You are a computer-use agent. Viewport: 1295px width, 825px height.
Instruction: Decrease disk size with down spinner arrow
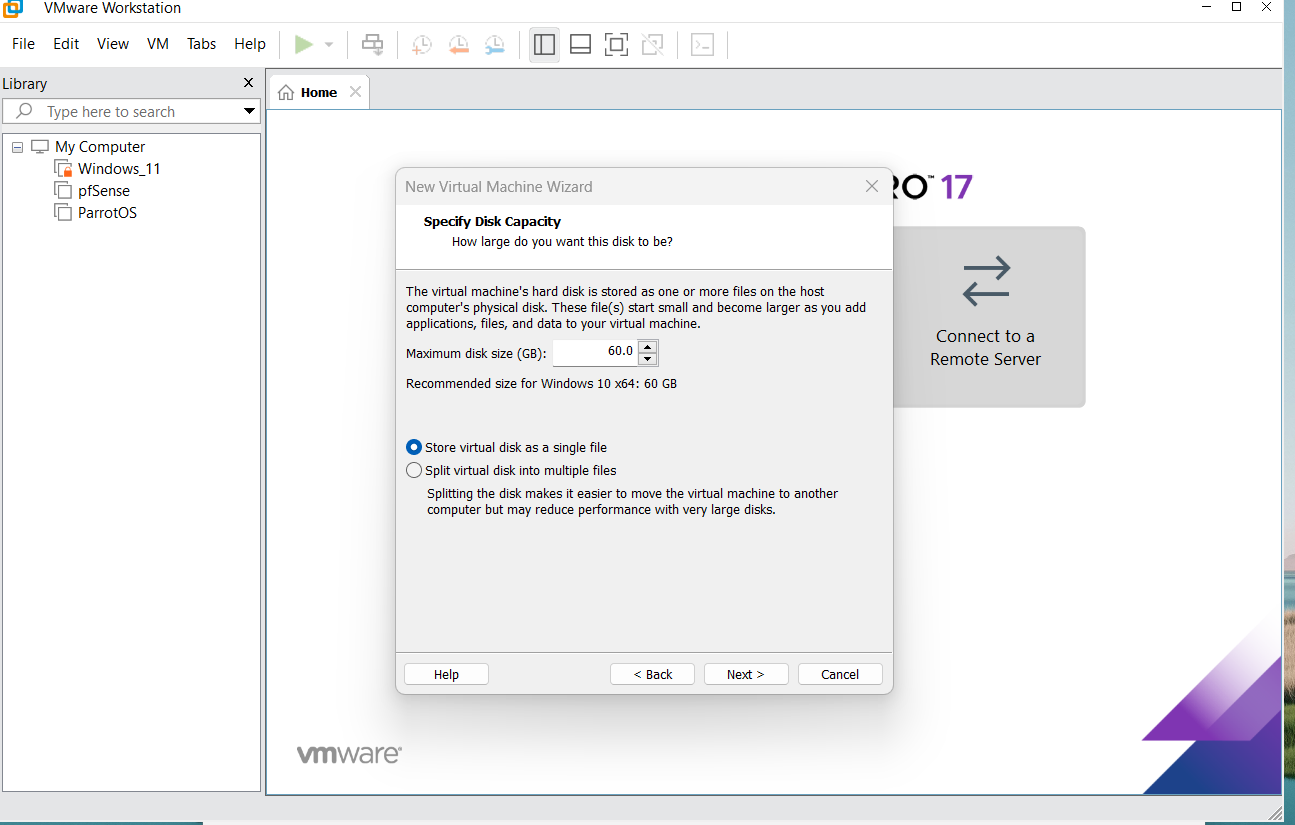click(x=648, y=359)
